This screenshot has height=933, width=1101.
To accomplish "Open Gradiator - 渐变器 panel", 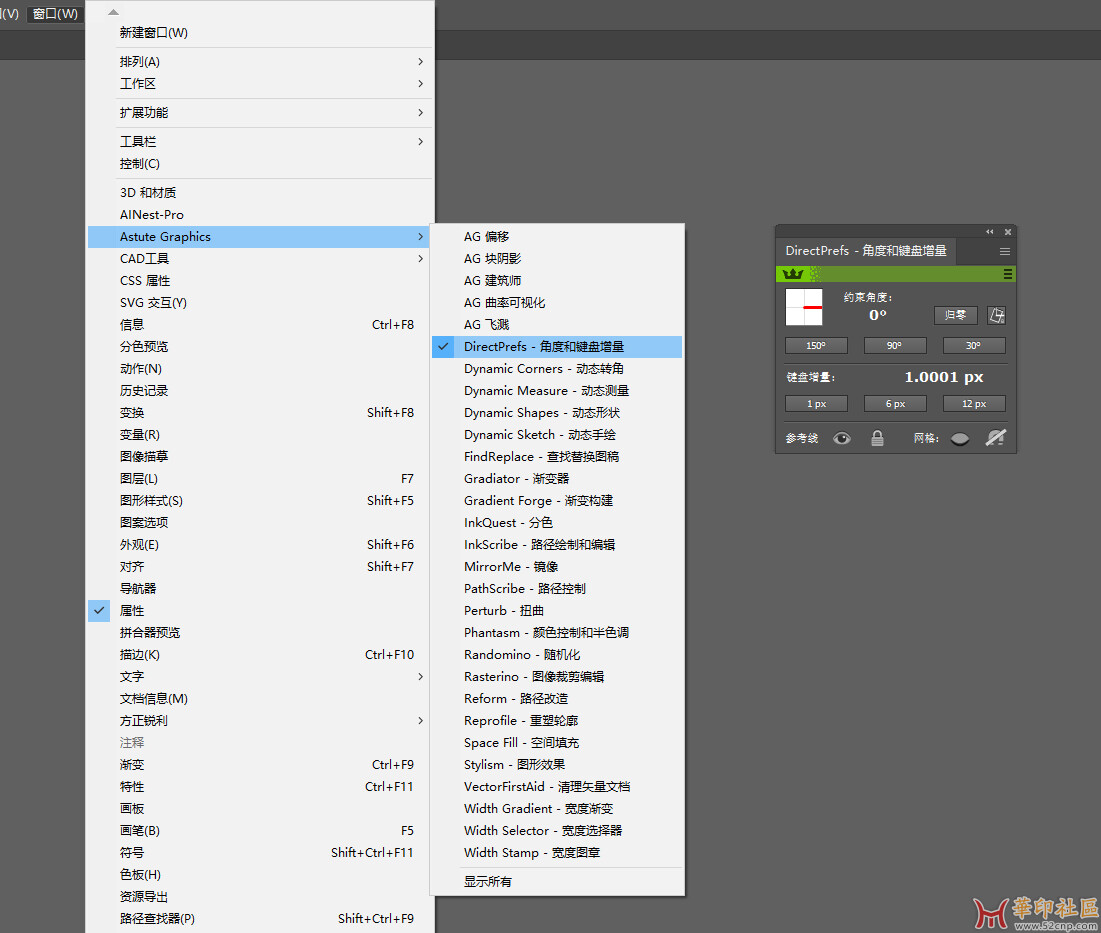I will [557, 479].
